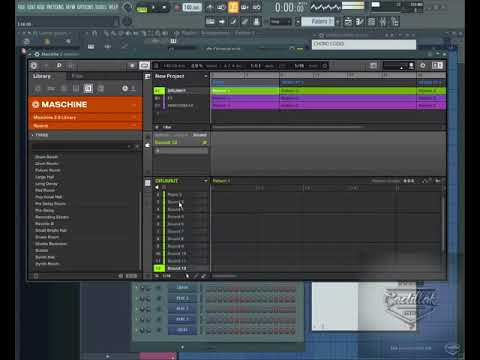Screen dimensions: 480x360
Task: Click the CHINO LOGO text field
Action: tap(364, 44)
